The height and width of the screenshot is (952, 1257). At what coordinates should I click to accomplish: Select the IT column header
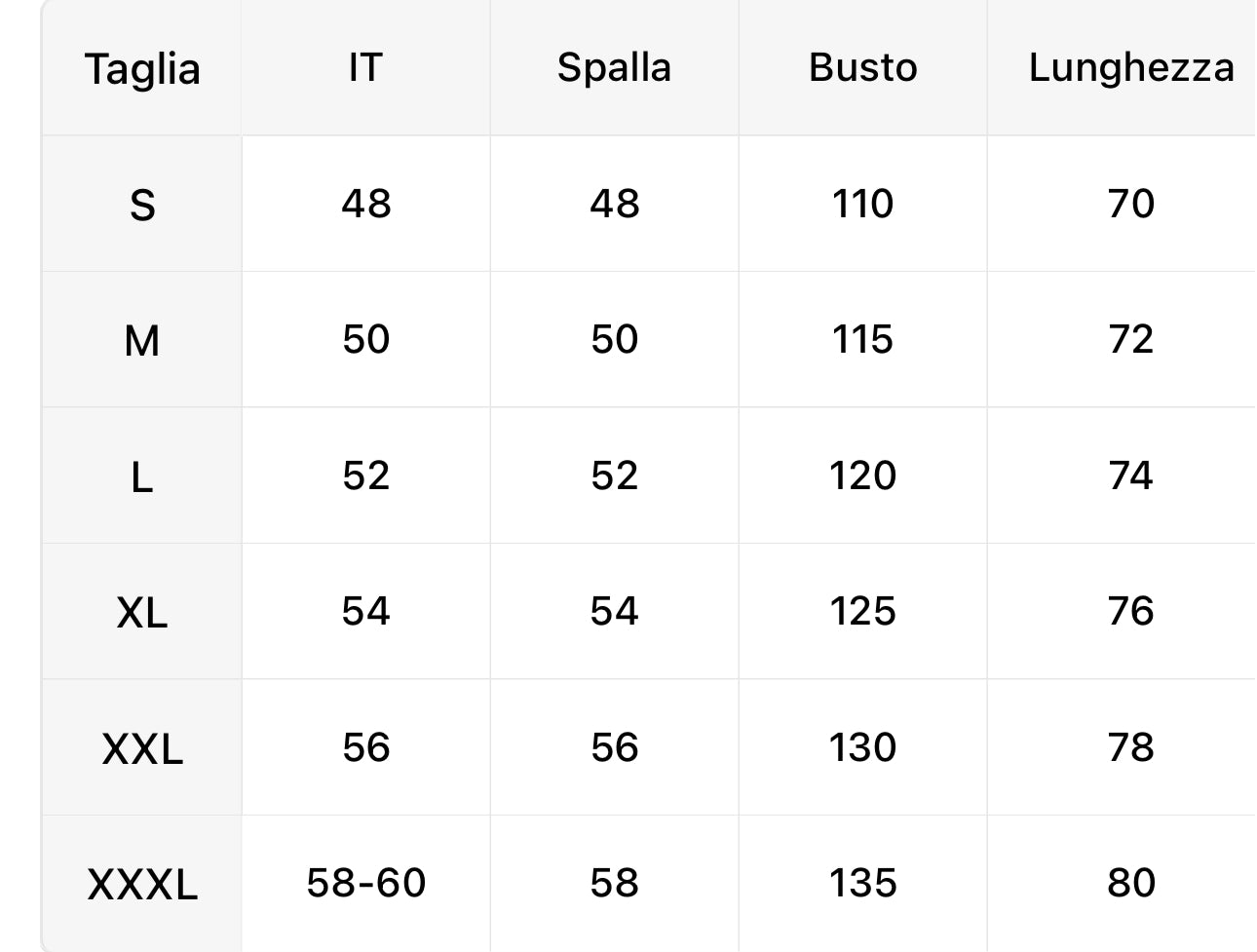[x=365, y=68]
